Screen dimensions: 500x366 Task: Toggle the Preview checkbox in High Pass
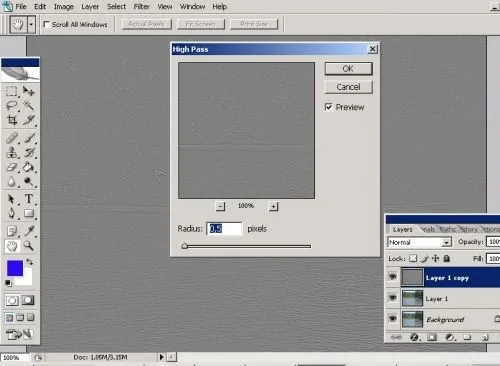tap(329, 107)
